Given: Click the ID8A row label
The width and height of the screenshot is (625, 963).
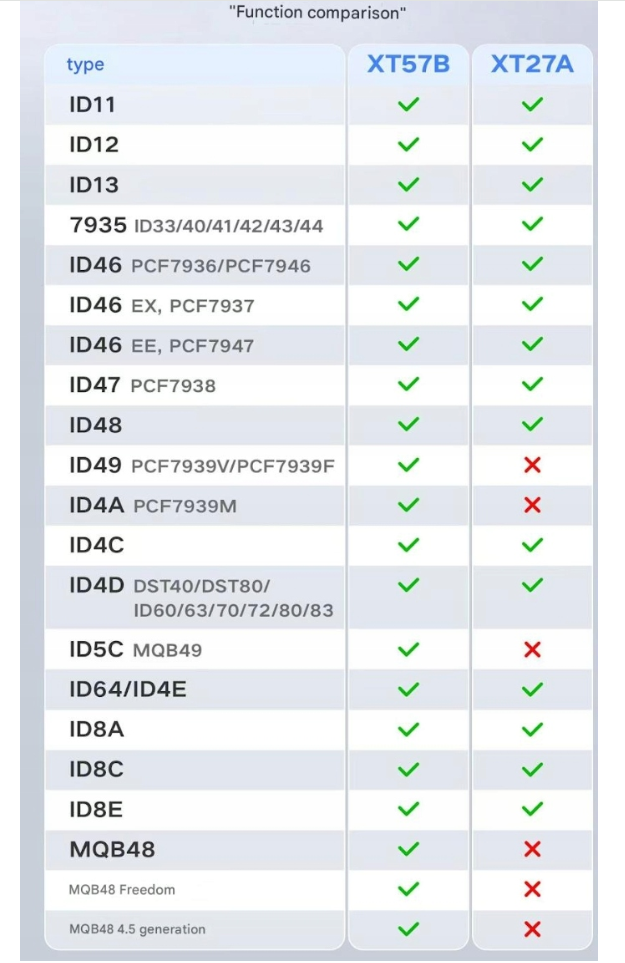Looking at the screenshot, I should pos(96,729).
